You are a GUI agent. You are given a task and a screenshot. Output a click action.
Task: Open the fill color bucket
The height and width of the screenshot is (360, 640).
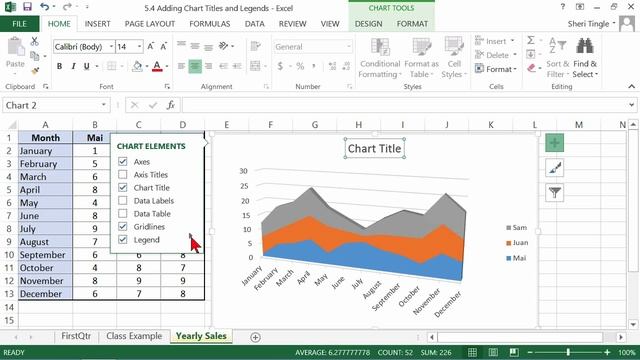point(138,66)
